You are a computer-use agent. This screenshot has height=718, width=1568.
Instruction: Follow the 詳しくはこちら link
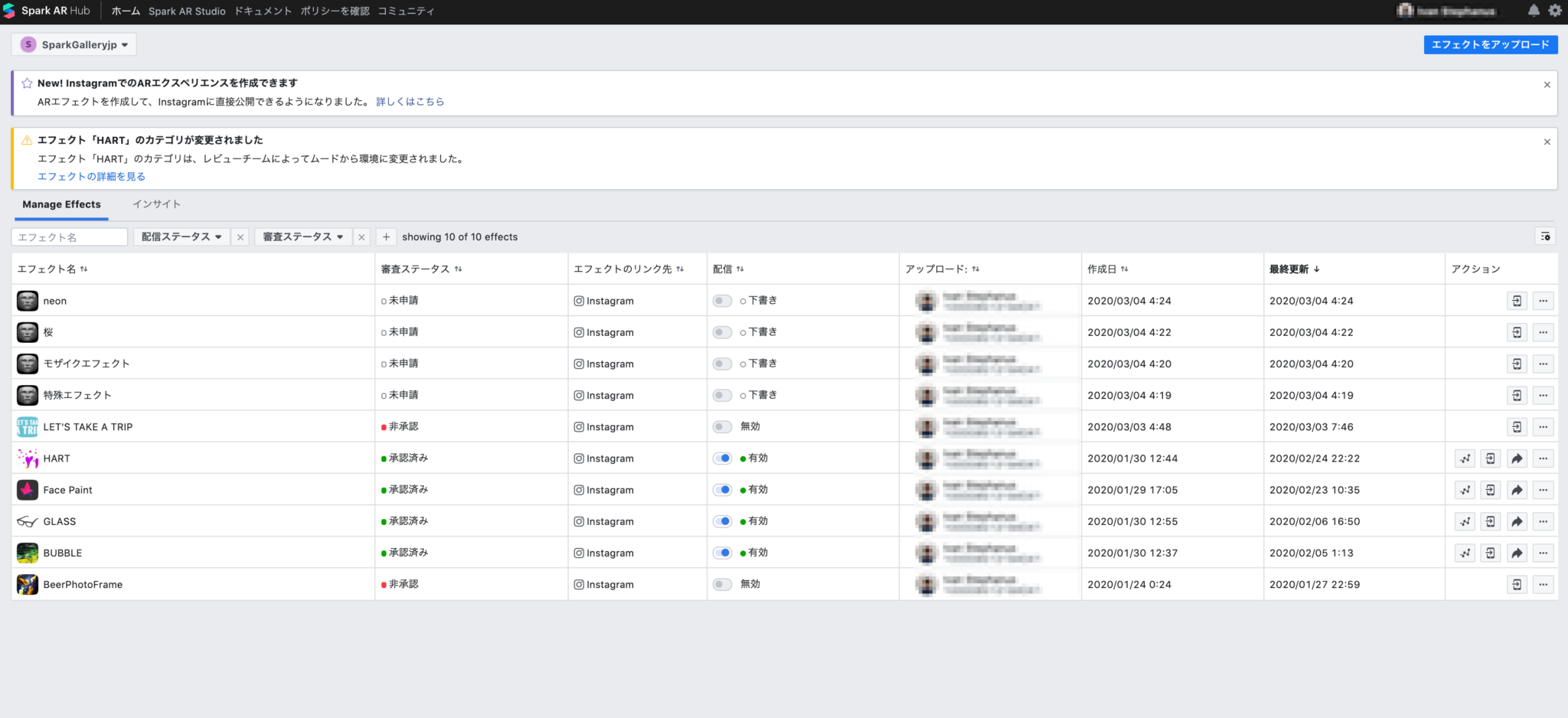pyautogui.click(x=410, y=101)
